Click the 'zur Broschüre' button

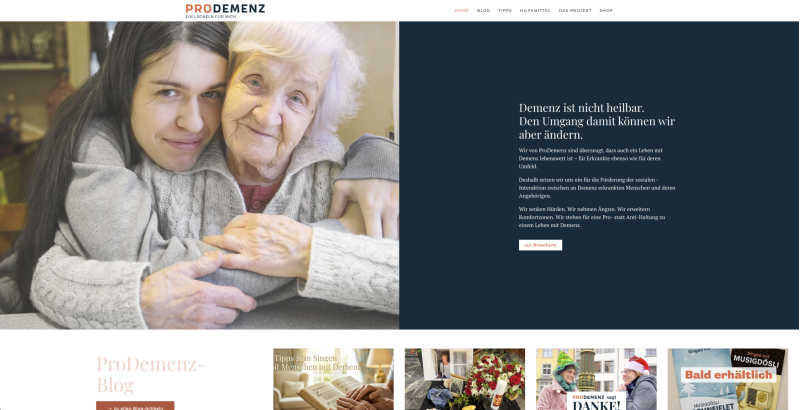[x=540, y=245]
